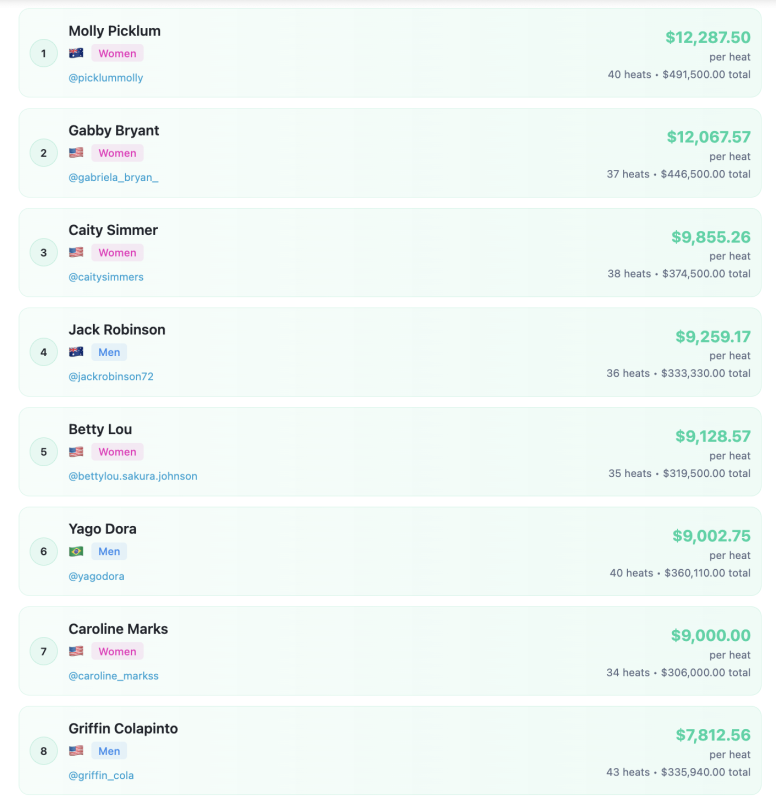Select the Griffin Colapinto name heading
The width and height of the screenshot is (776, 800).
pos(123,728)
